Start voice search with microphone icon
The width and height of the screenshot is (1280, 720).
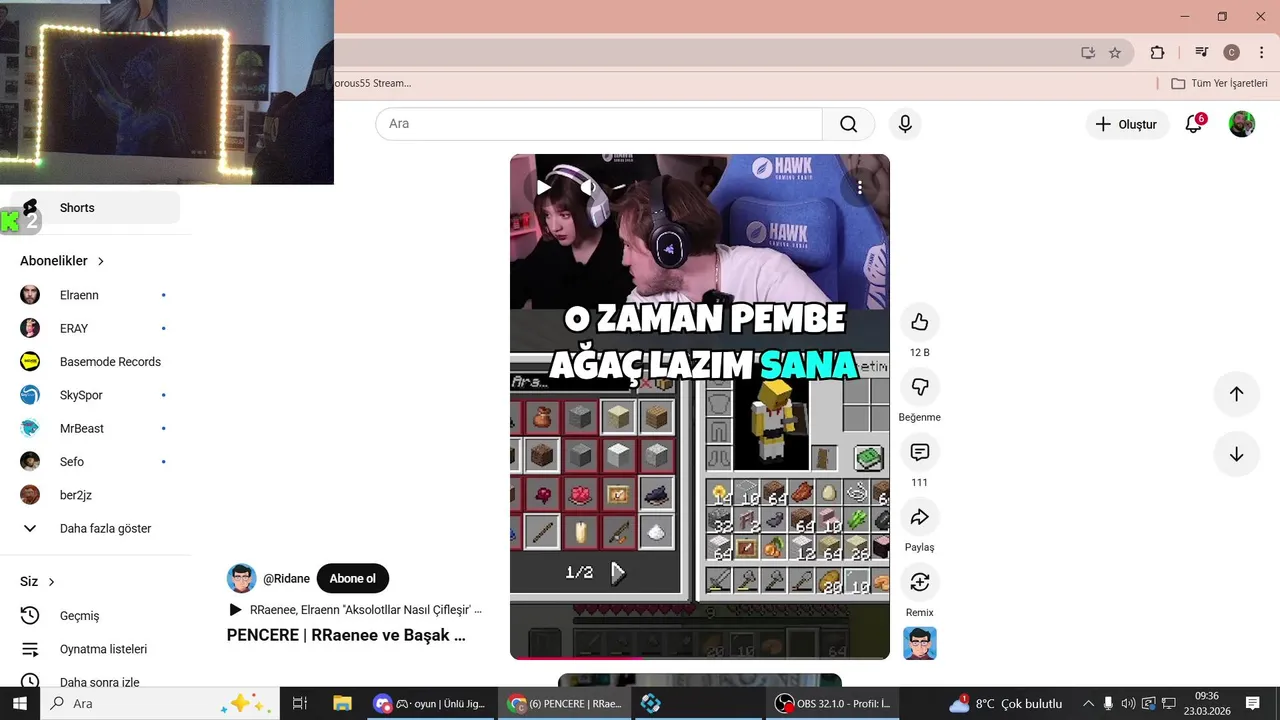point(905,124)
